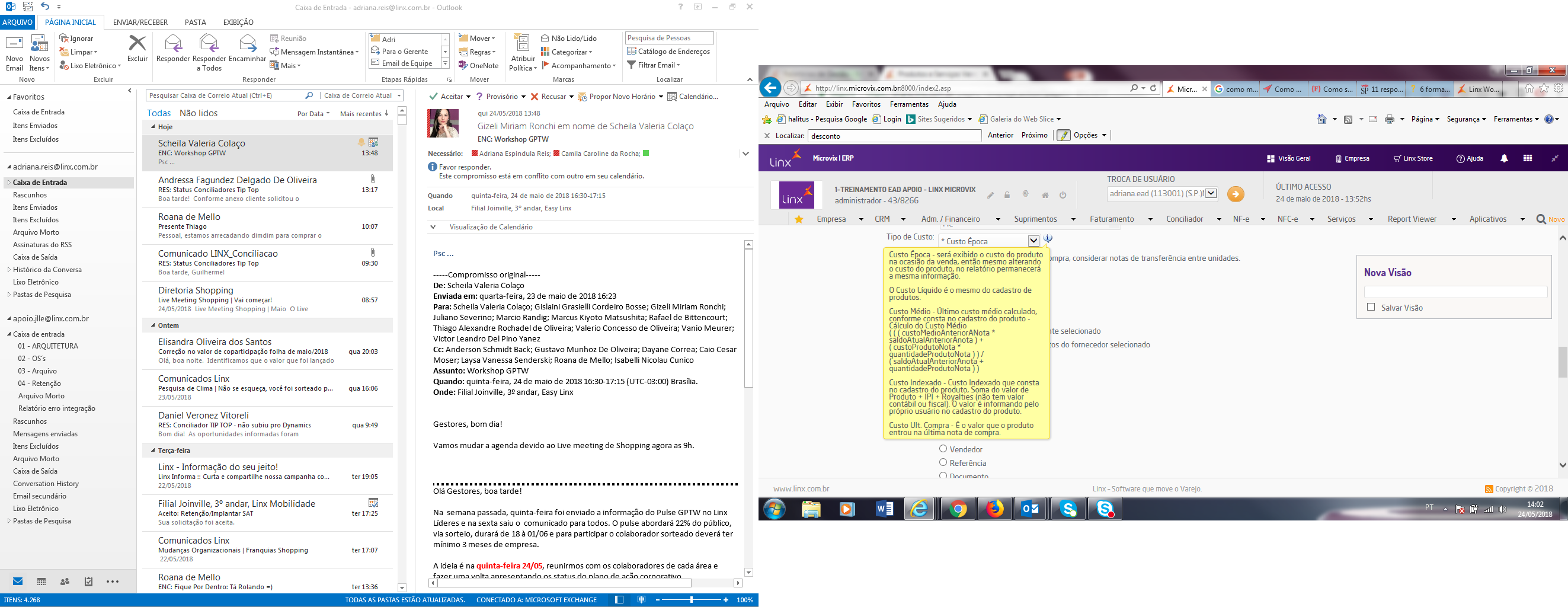Click the info icon beside Tipo de Custo
This screenshot has width=1568, height=607.
pos(1048,239)
